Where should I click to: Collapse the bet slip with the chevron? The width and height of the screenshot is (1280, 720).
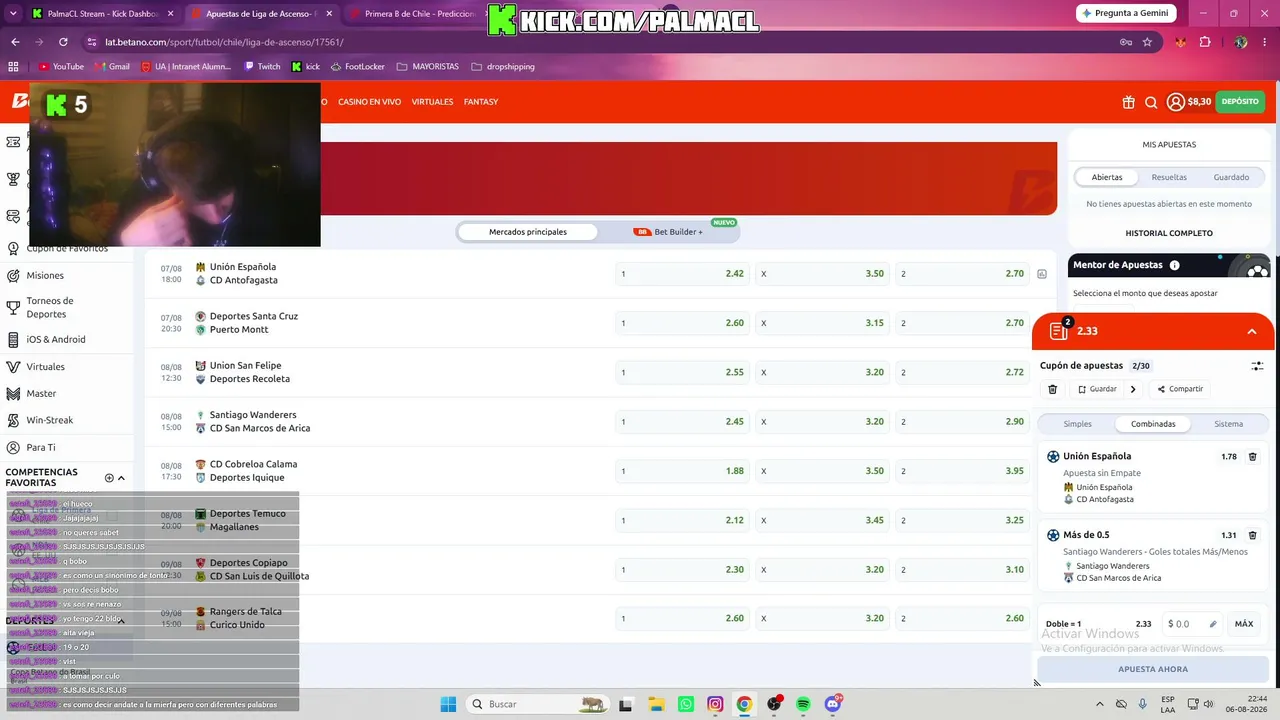pos(1251,331)
